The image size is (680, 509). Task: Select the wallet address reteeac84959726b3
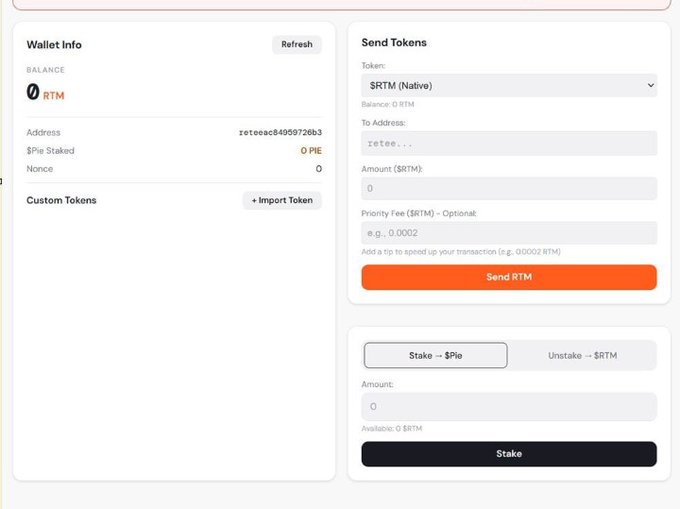pyautogui.click(x=280, y=132)
